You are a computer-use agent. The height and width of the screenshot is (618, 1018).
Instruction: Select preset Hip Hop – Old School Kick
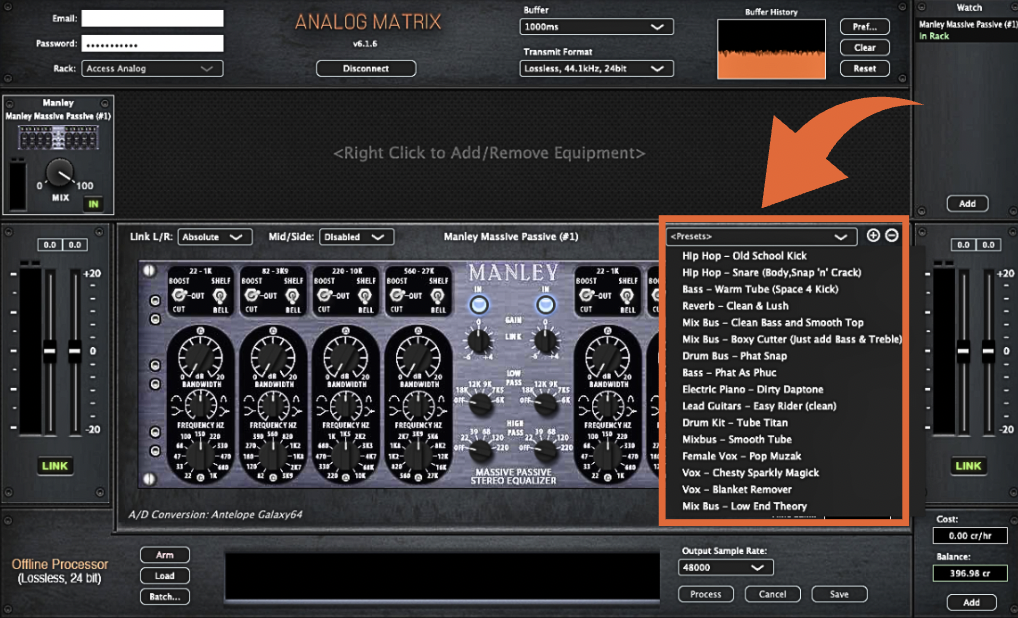click(x=744, y=256)
